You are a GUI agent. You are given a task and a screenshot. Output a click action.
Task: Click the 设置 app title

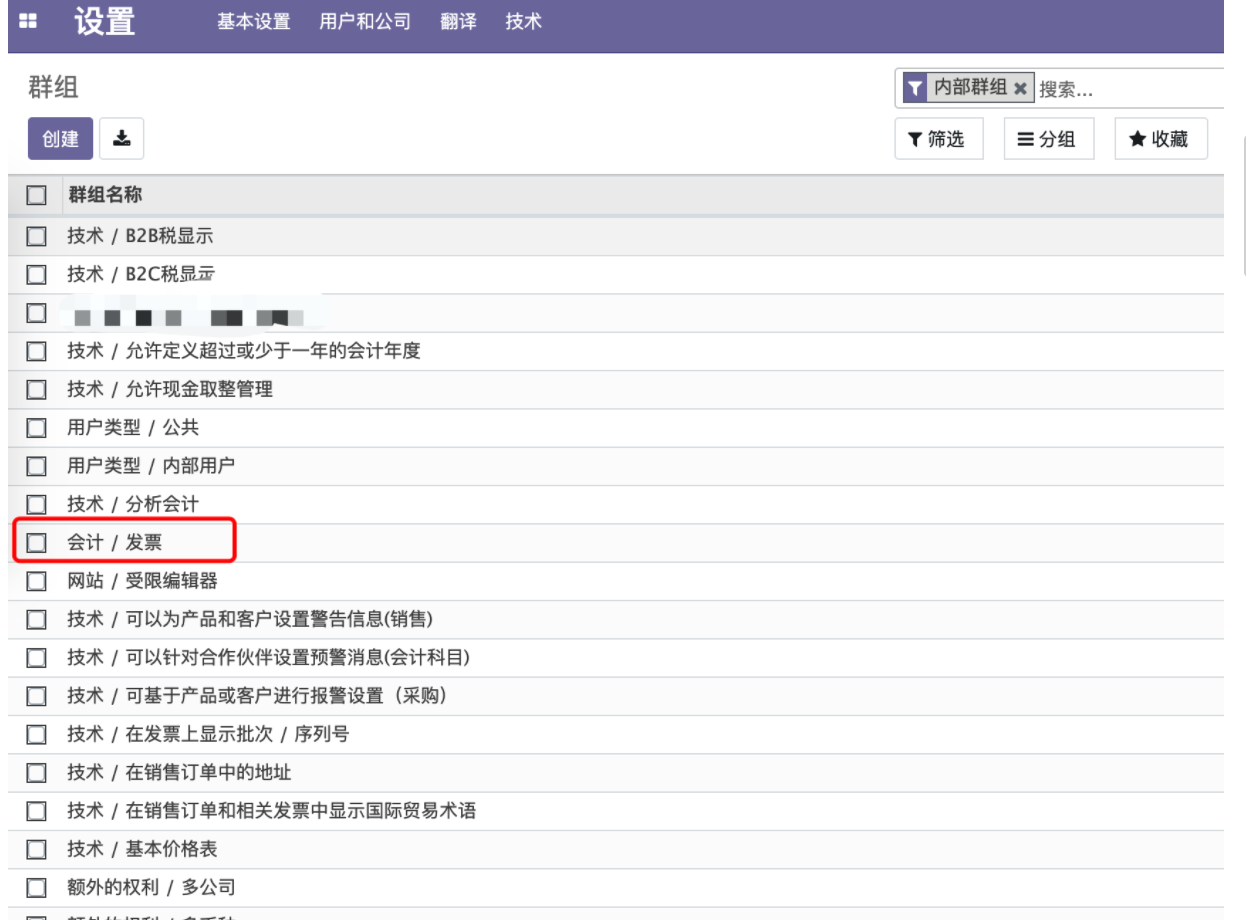[105, 21]
